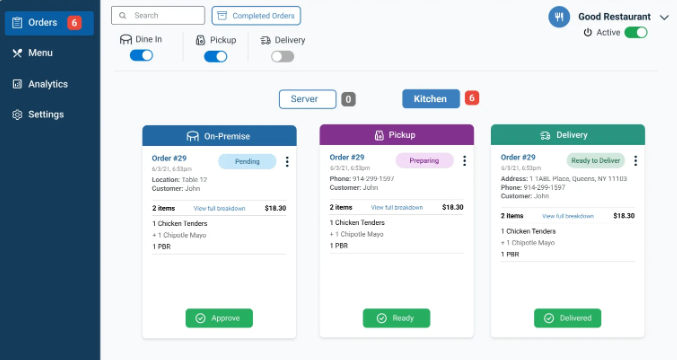677x360 pixels.
Task: Click the Ready to Deliver status badge
Action: tap(595, 161)
